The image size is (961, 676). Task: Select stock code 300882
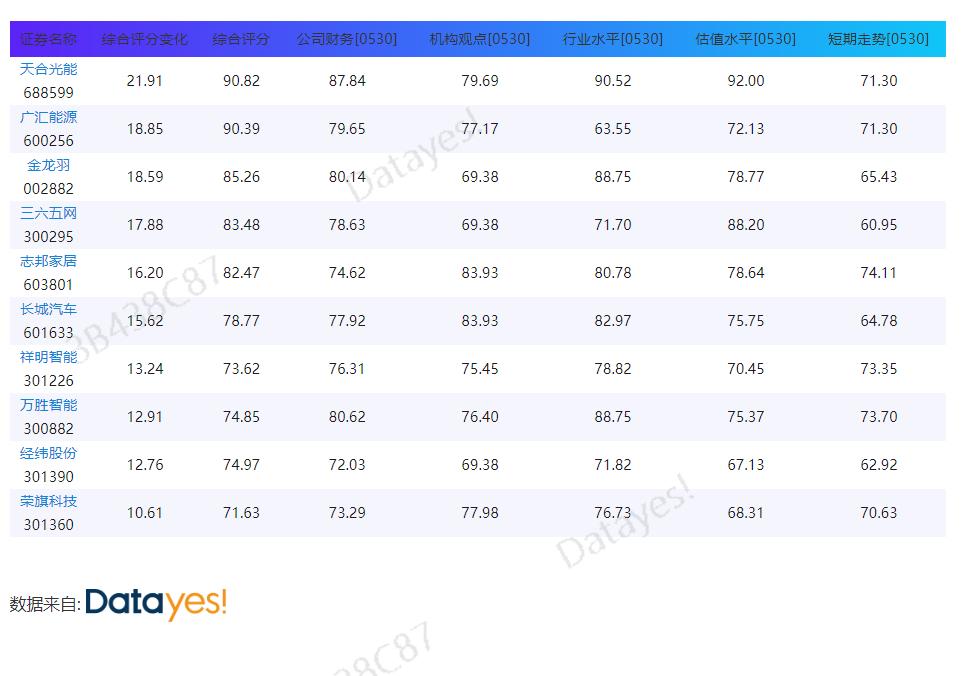coord(48,429)
